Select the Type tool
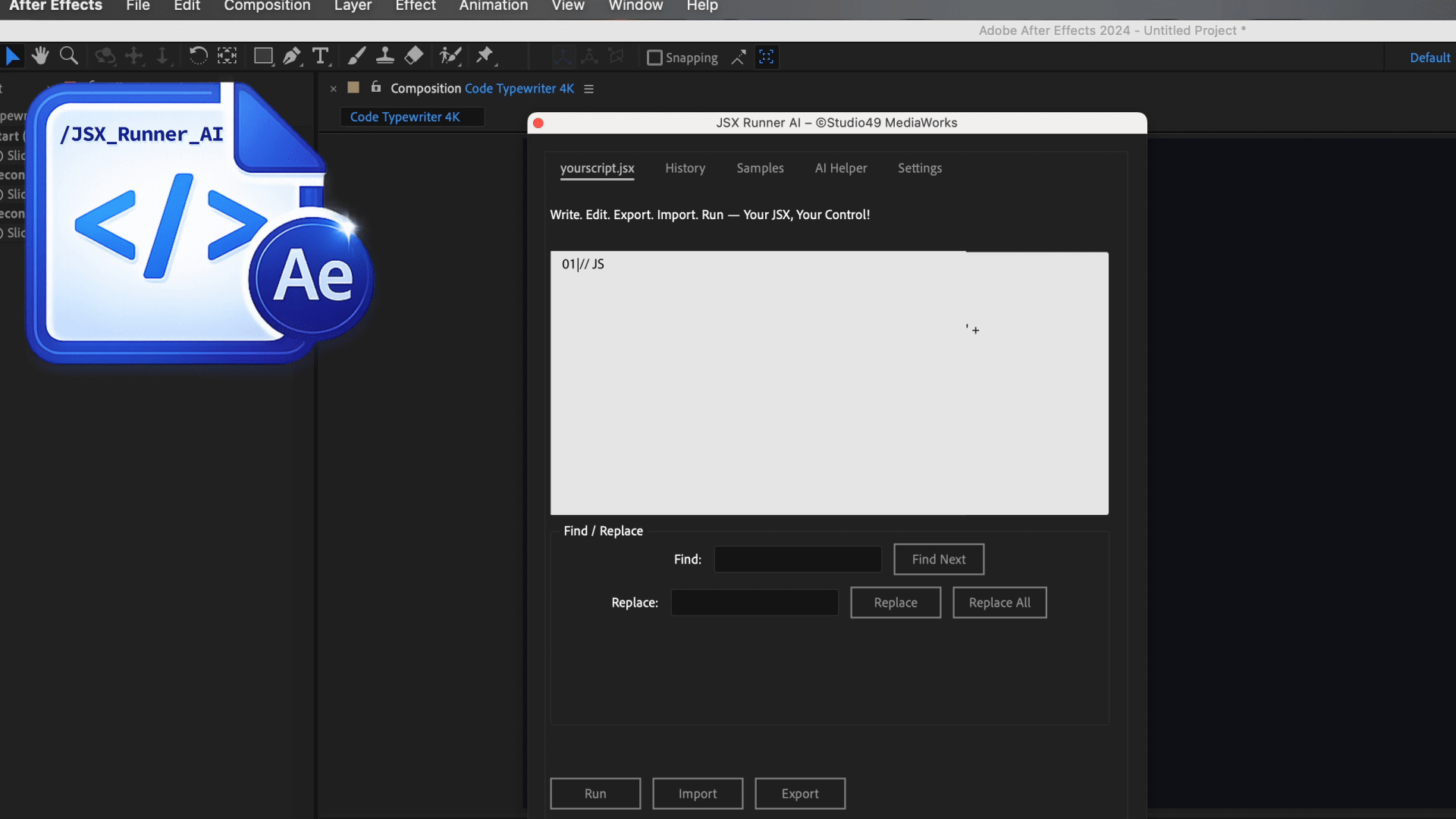 [321, 56]
